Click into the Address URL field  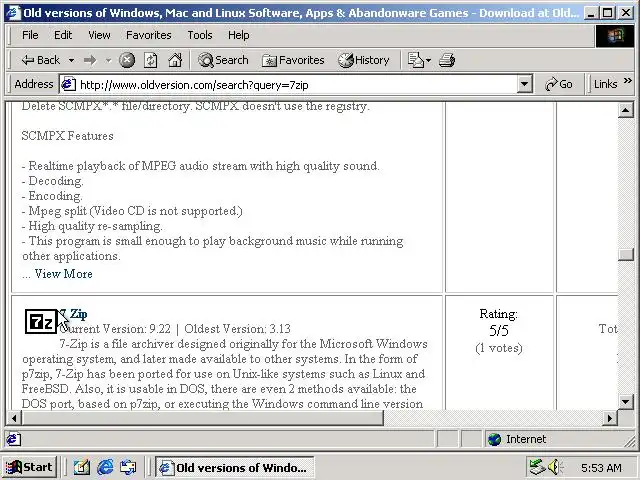[297, 85]
